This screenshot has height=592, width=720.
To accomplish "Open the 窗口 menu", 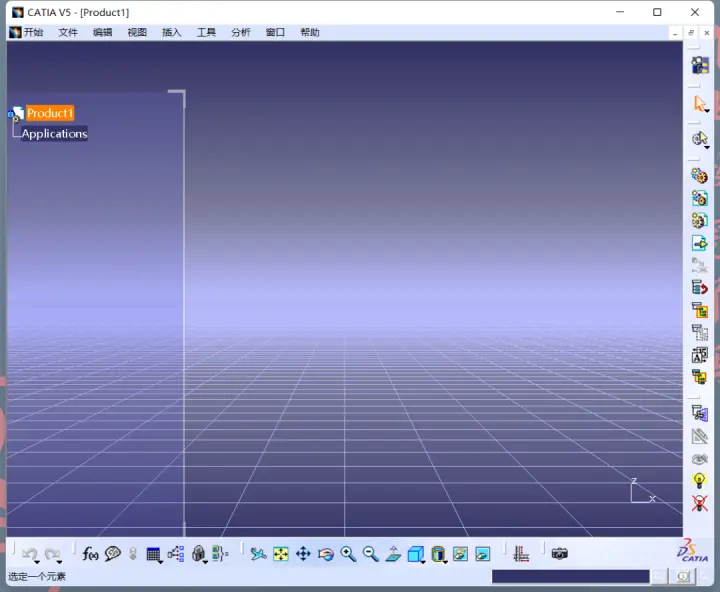I will [x=275, y=32].
